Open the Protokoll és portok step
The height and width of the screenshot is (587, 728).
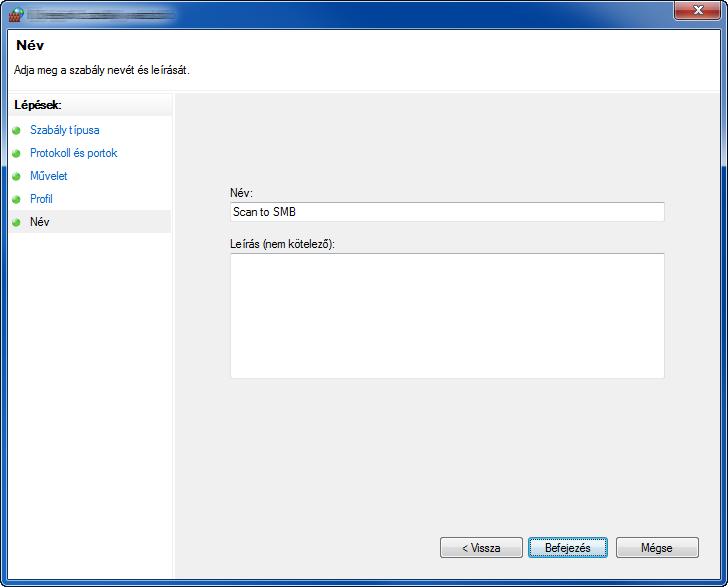point(74,153)
